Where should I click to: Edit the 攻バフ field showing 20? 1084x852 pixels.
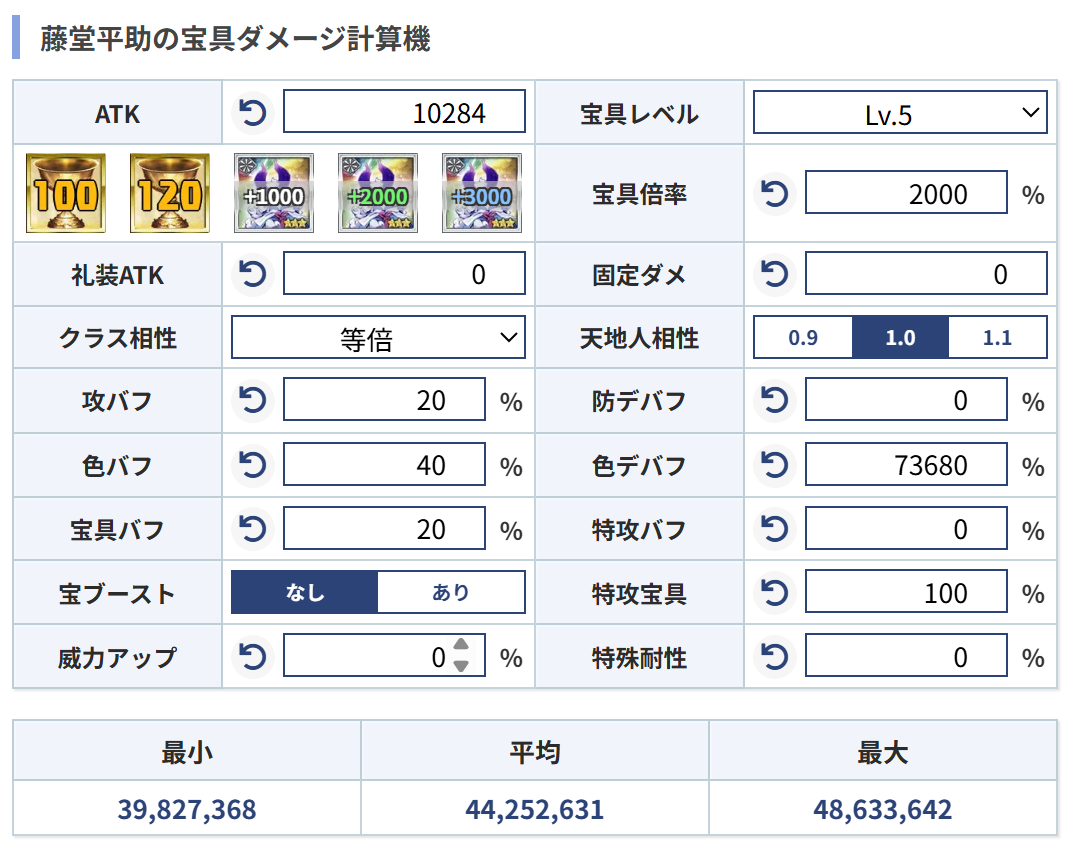click(384, 399)
